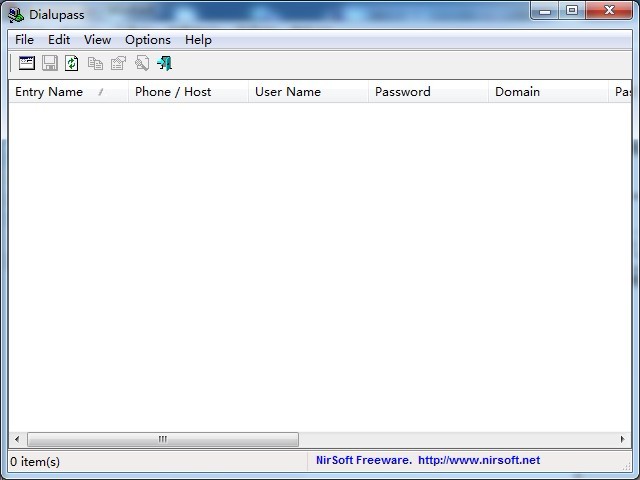Click the horizontal scrollbar right arrow
Screen dimensions: 640x480
pos(623,440)
